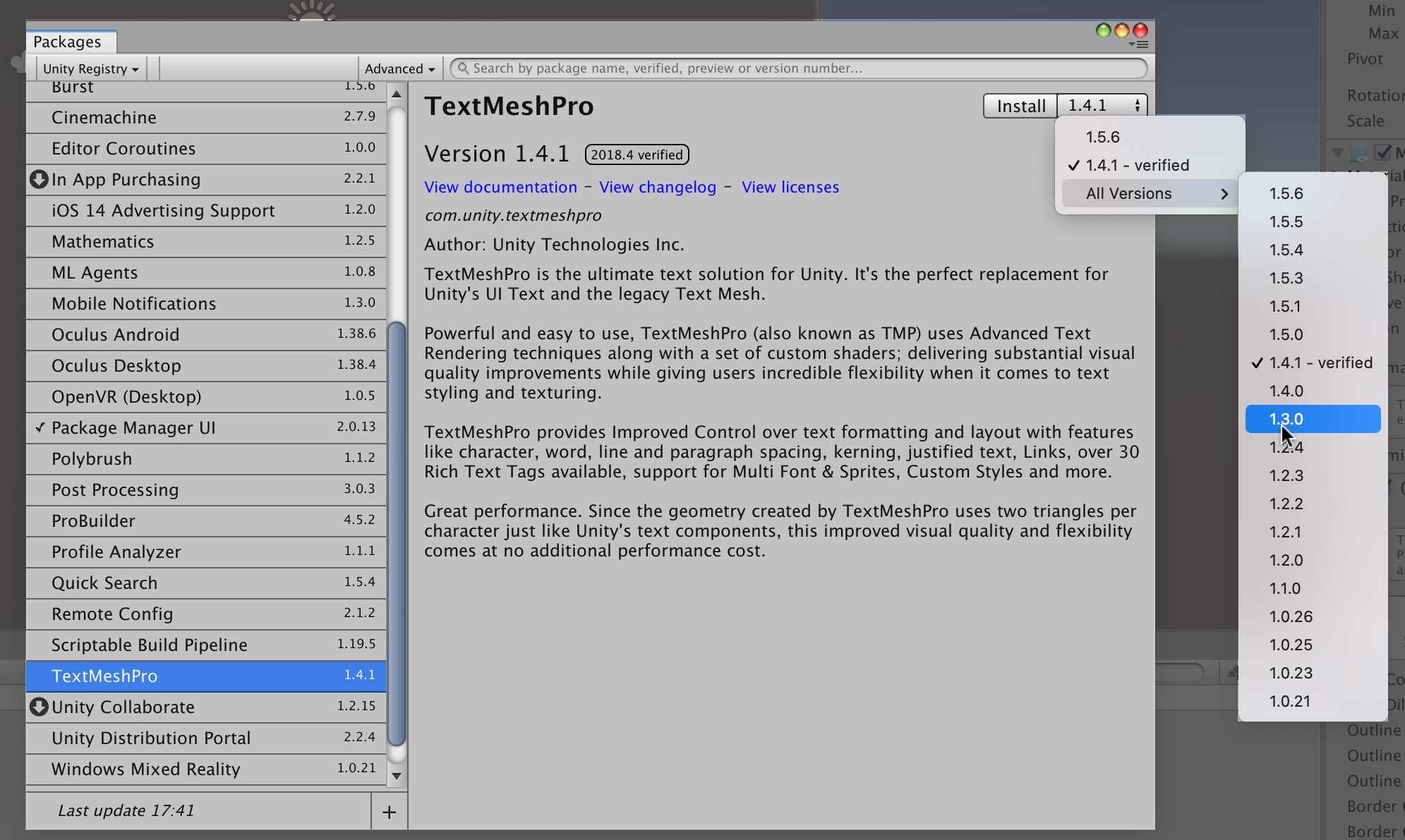Click the package list scroll up arrow
Viewport: 1405px width, 840px height.
click(x=397, y=94)
